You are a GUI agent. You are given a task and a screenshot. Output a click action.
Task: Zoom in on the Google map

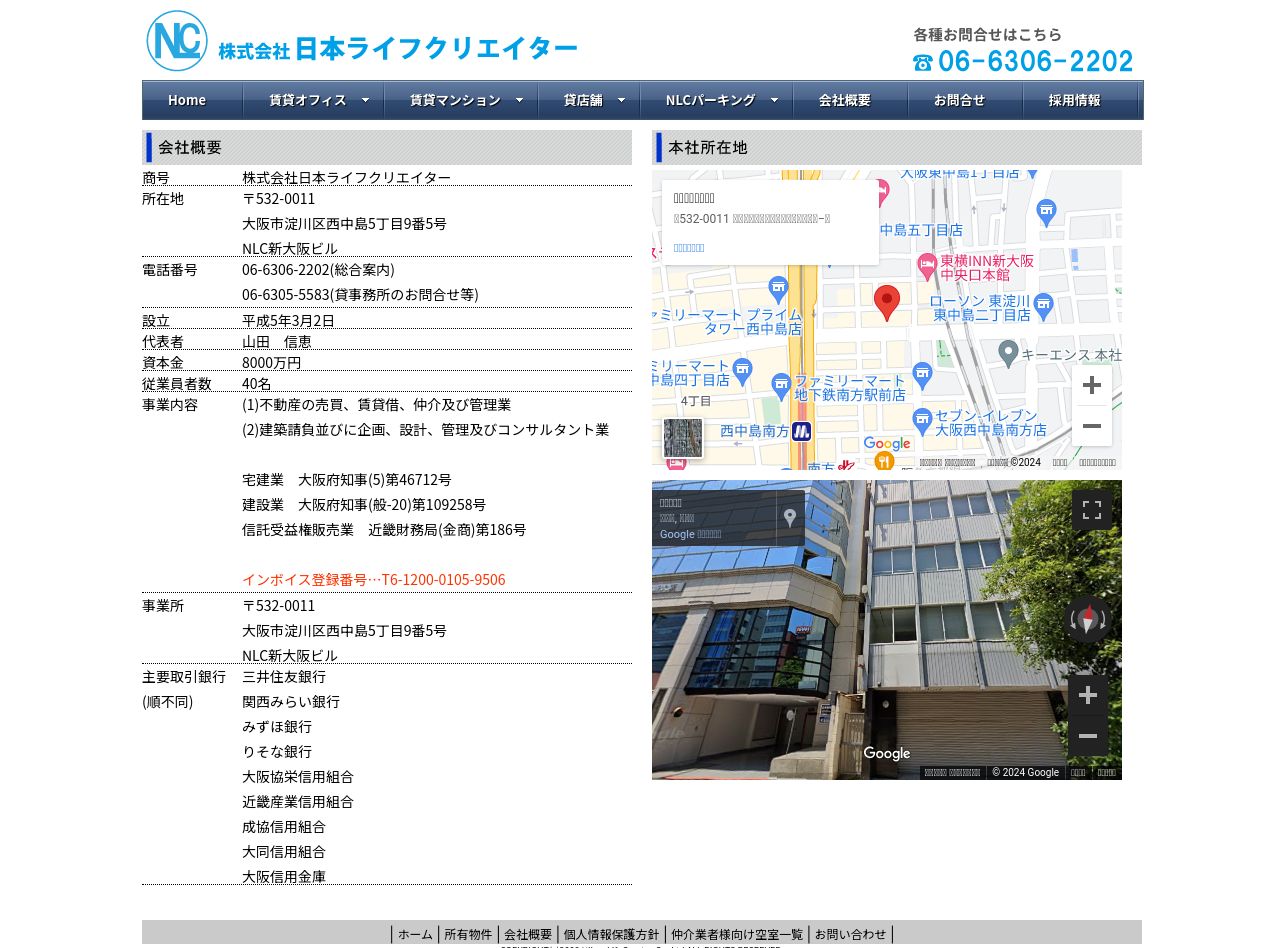tap(1092, 385)
